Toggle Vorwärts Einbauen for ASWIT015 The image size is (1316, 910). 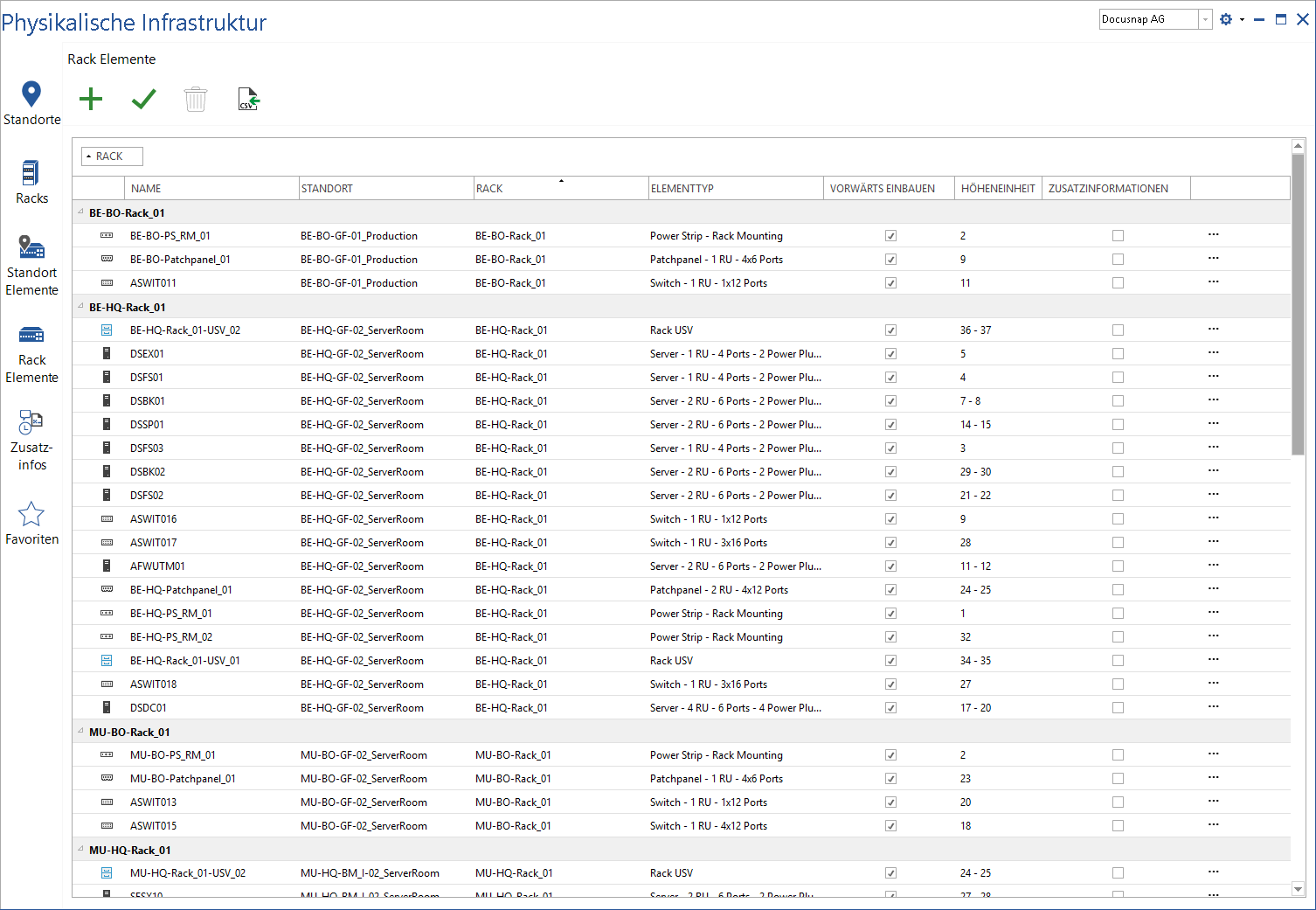tap(890, 825)
